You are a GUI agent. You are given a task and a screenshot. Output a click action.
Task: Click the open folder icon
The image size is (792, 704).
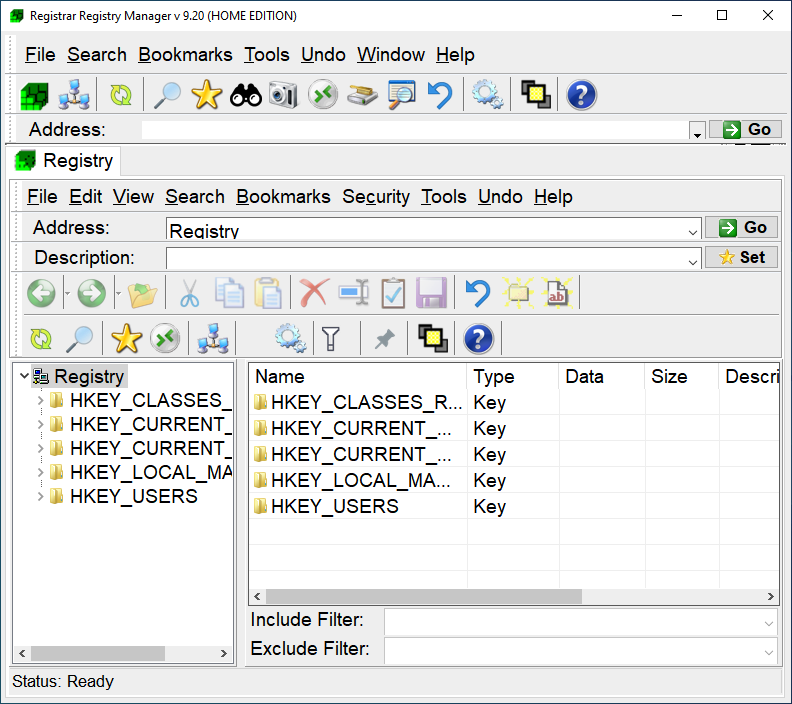(143, 293)
